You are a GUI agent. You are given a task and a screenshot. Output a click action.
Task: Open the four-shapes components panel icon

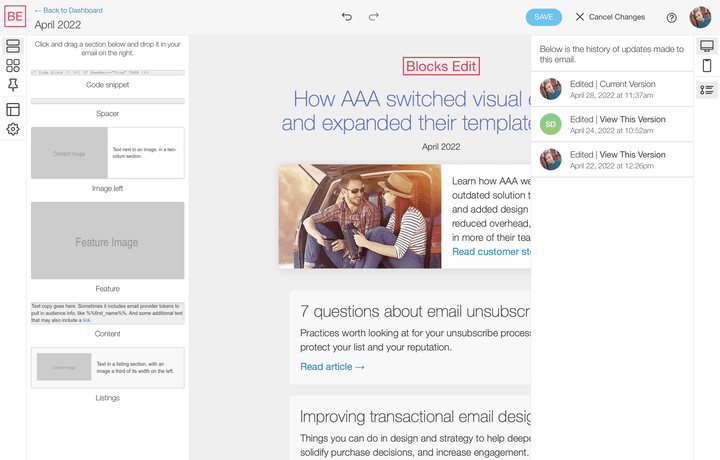[13, 66]
